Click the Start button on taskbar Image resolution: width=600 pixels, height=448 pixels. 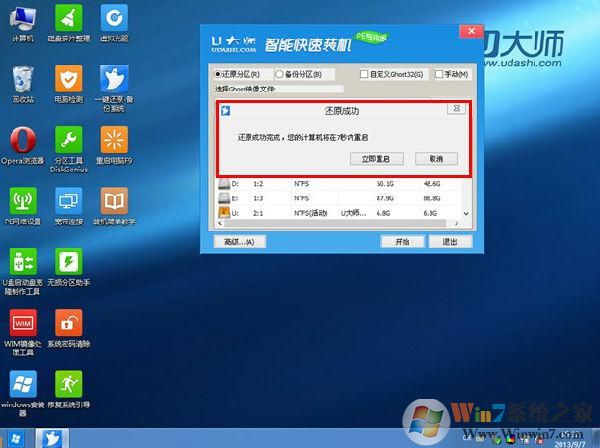16,438
